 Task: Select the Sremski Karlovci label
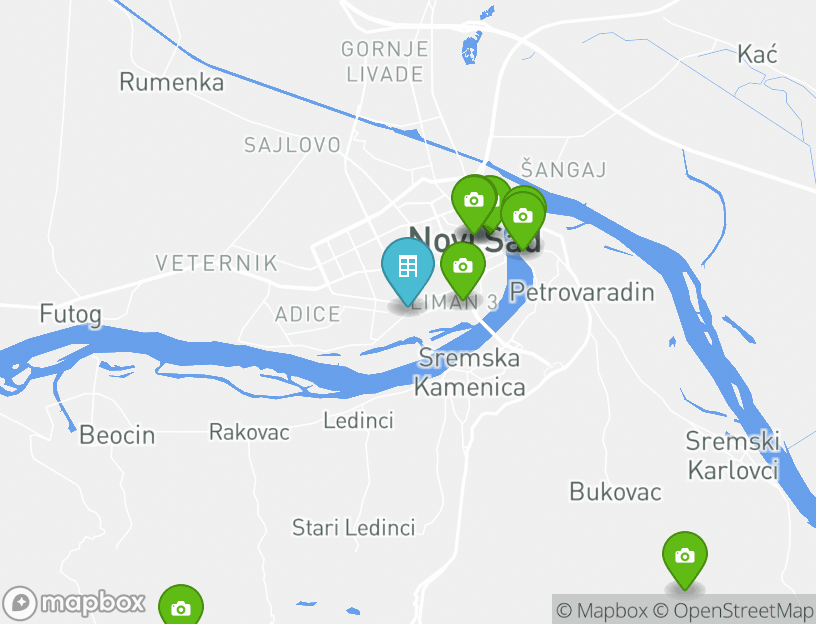(x=733, y=455)
